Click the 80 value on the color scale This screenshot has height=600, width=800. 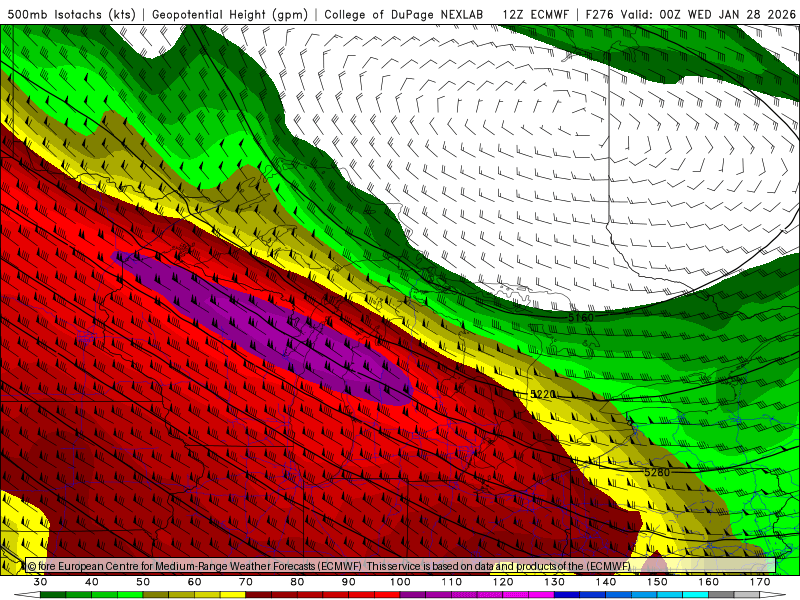click(297, 582)
